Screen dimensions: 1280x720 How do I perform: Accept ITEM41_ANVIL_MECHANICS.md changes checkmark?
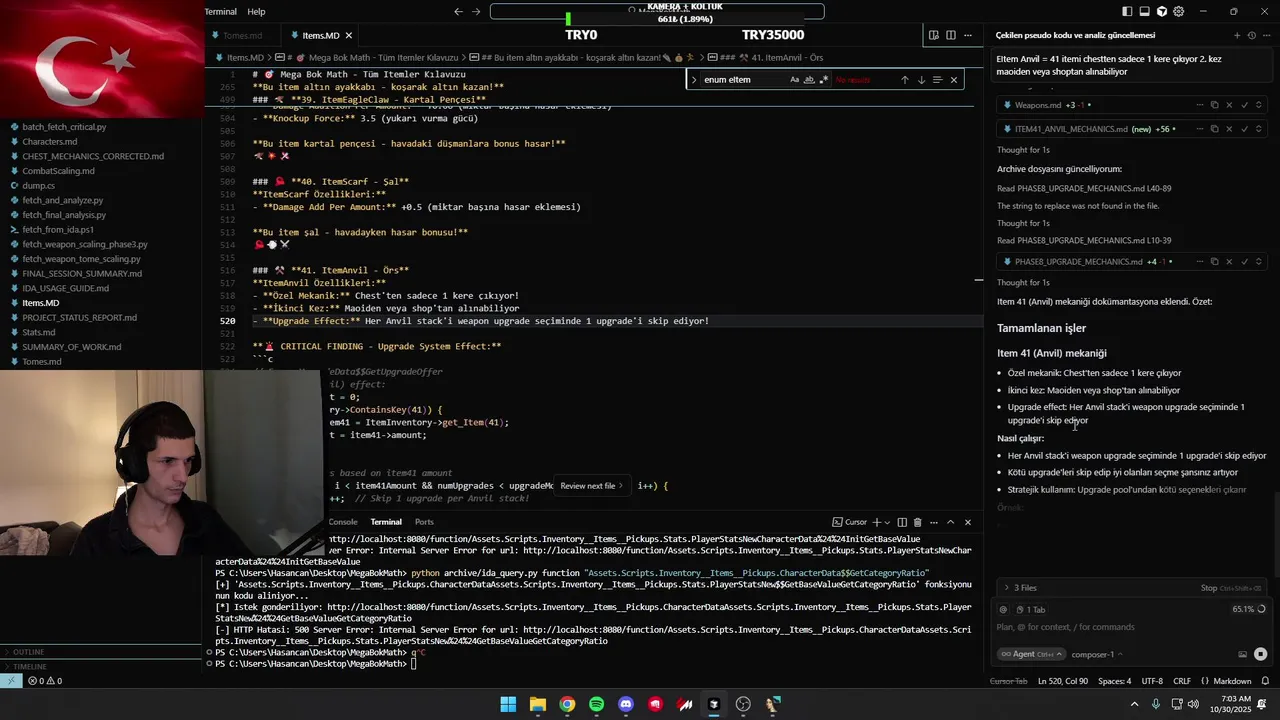click(x=1245, y=129)
